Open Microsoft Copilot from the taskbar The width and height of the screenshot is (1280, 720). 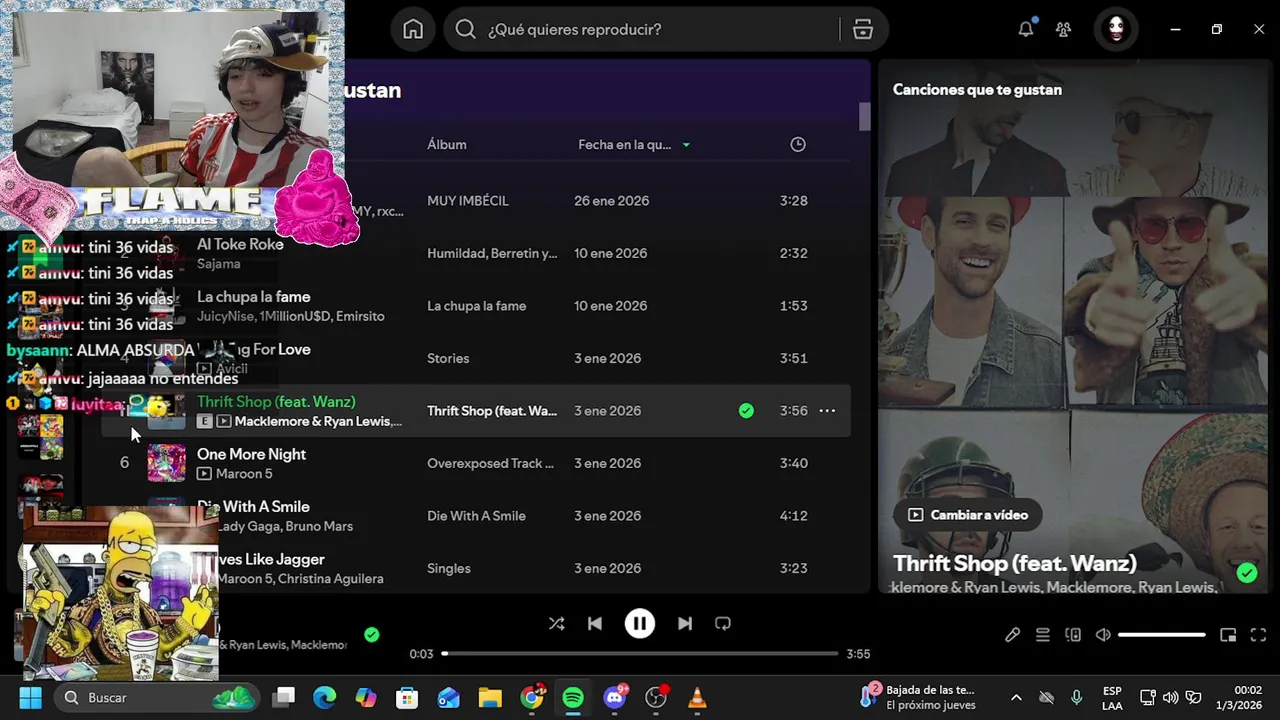pos(366,698)
